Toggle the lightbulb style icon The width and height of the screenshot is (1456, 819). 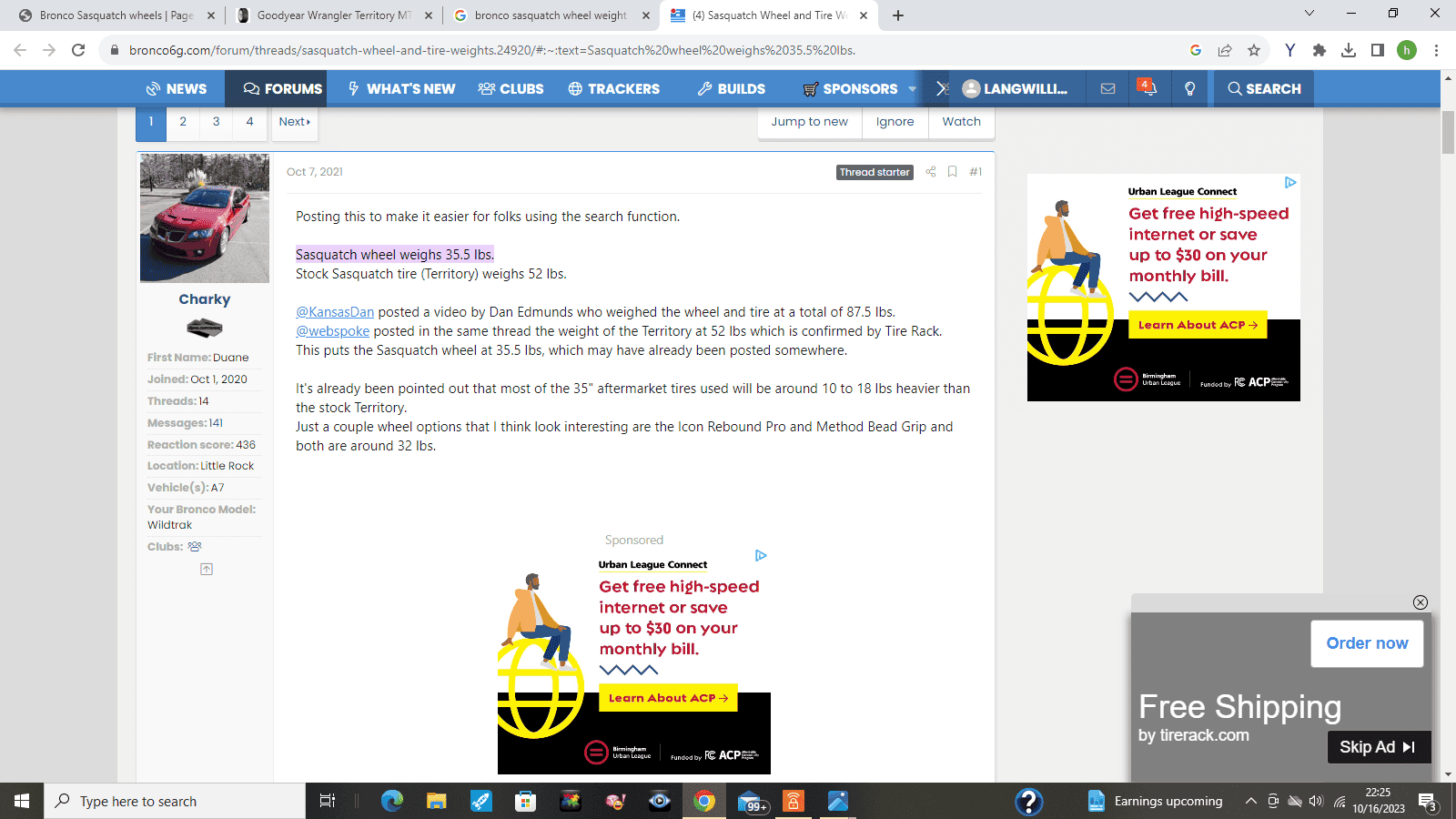point(1189,88)
